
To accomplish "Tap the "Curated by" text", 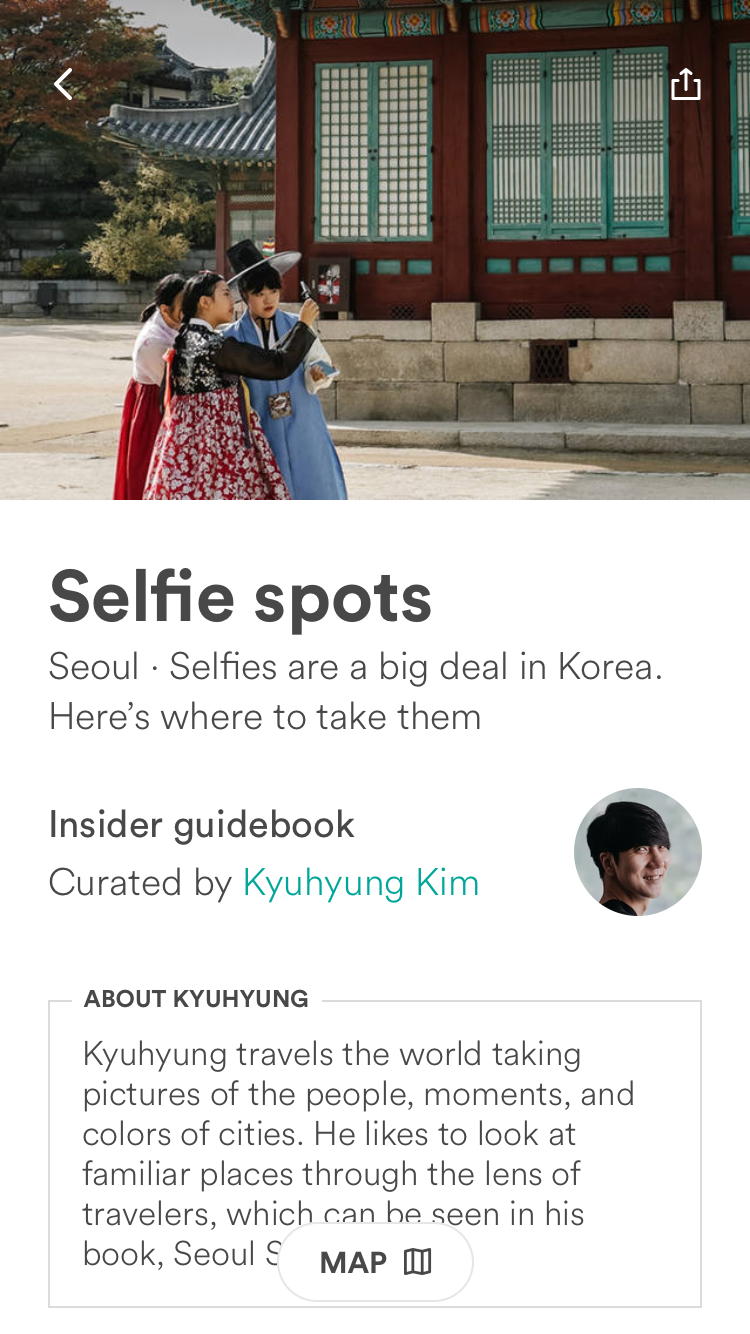I will pos(140,883).
